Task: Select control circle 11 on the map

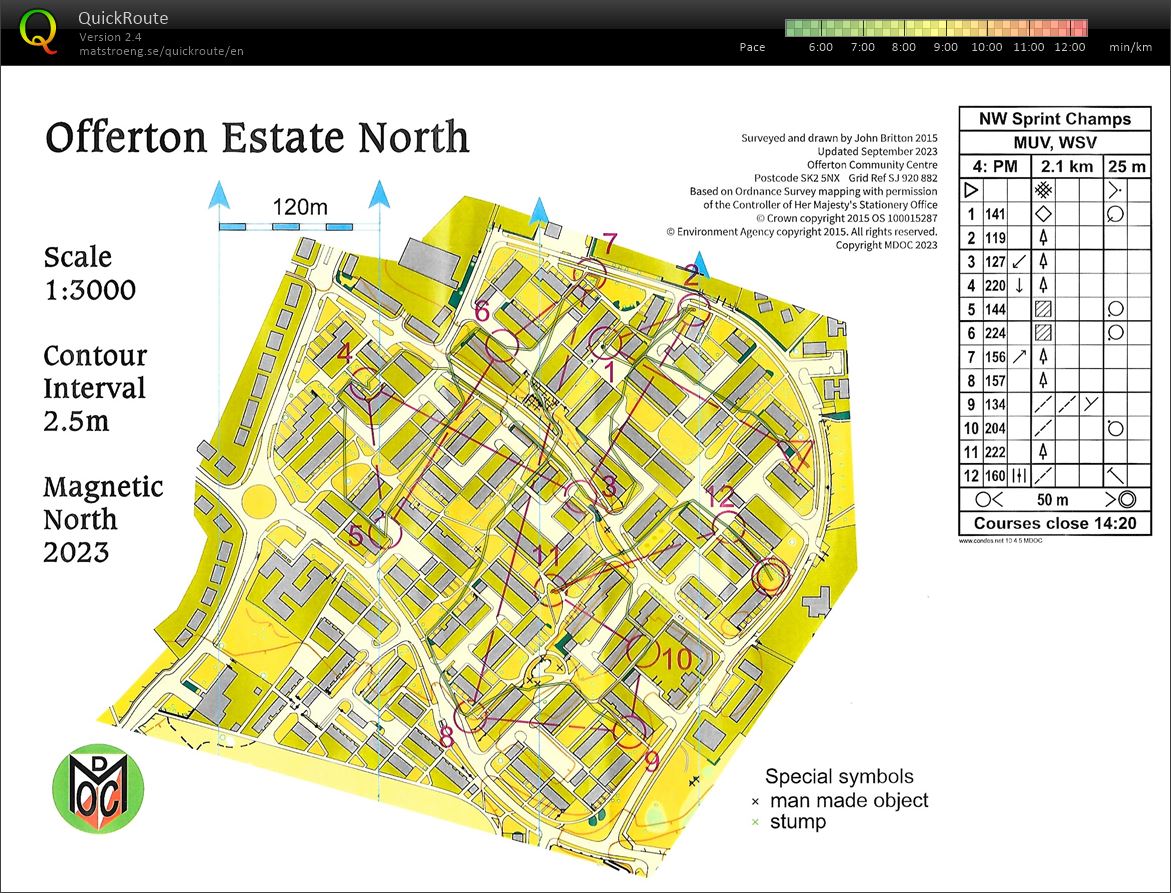Action: coord(553,590)
